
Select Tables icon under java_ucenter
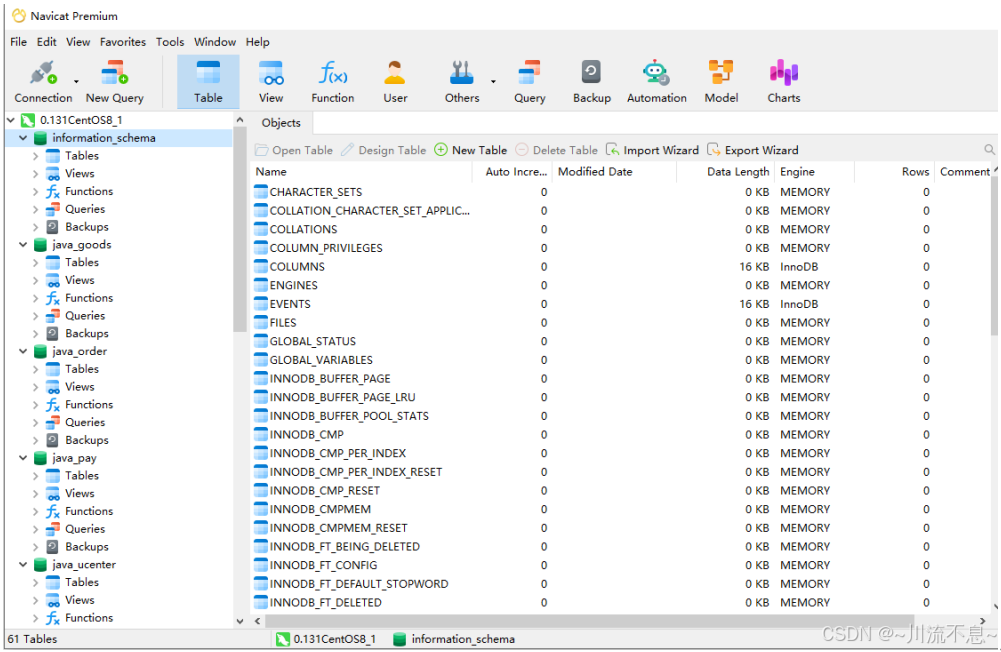coord(53,582)
